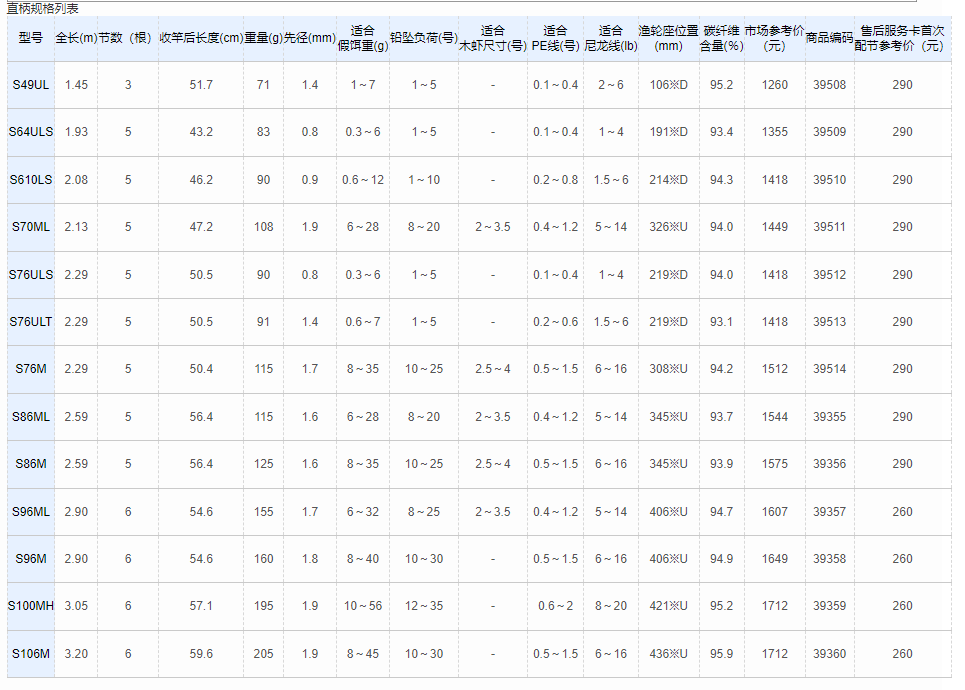Image resolution: width=965 pixels, height=690 pixels.
Task: Select model cell S70ML
Action: click(31, 227)
